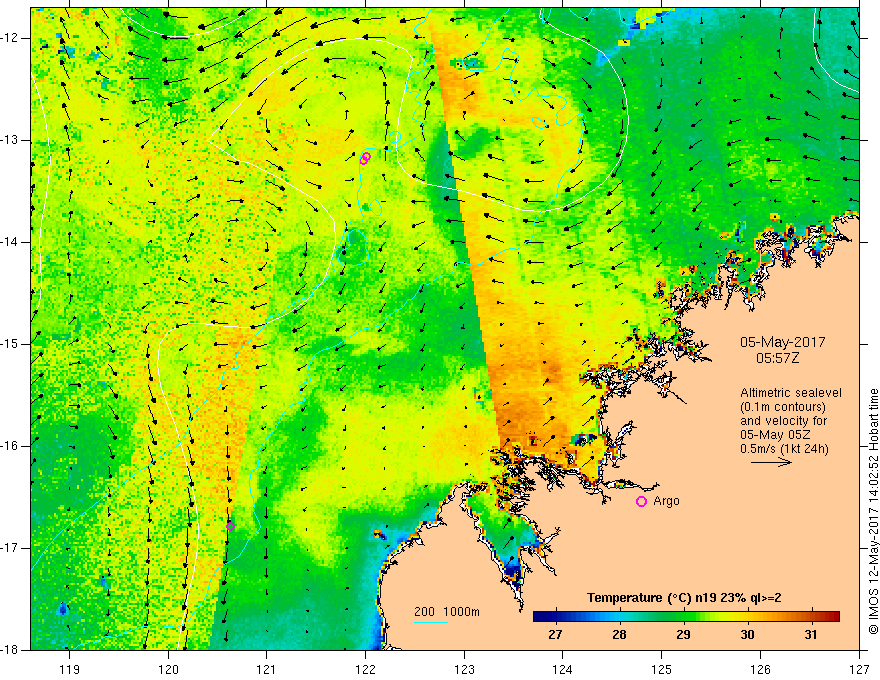The height and width of the screenshot is (680, 880).
Task: Click the color bar label "28"
Action: [619, 635]
